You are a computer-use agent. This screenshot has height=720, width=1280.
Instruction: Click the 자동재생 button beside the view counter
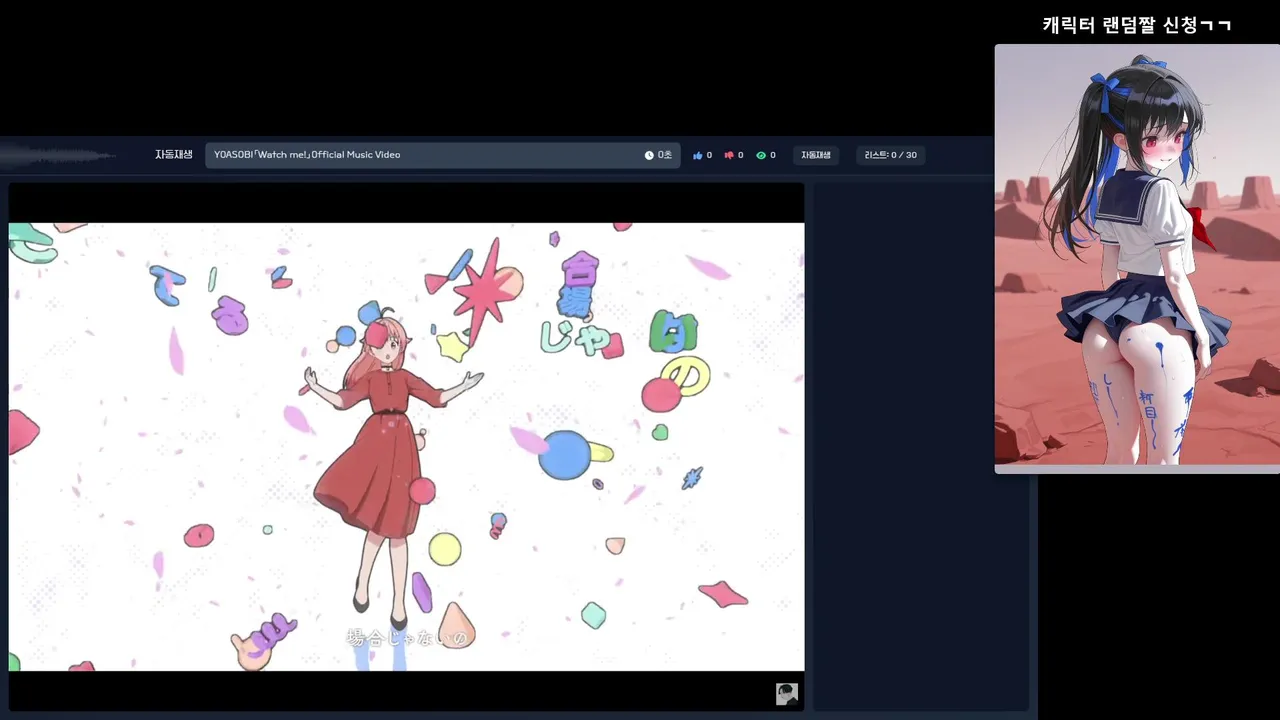click(816, 155)
